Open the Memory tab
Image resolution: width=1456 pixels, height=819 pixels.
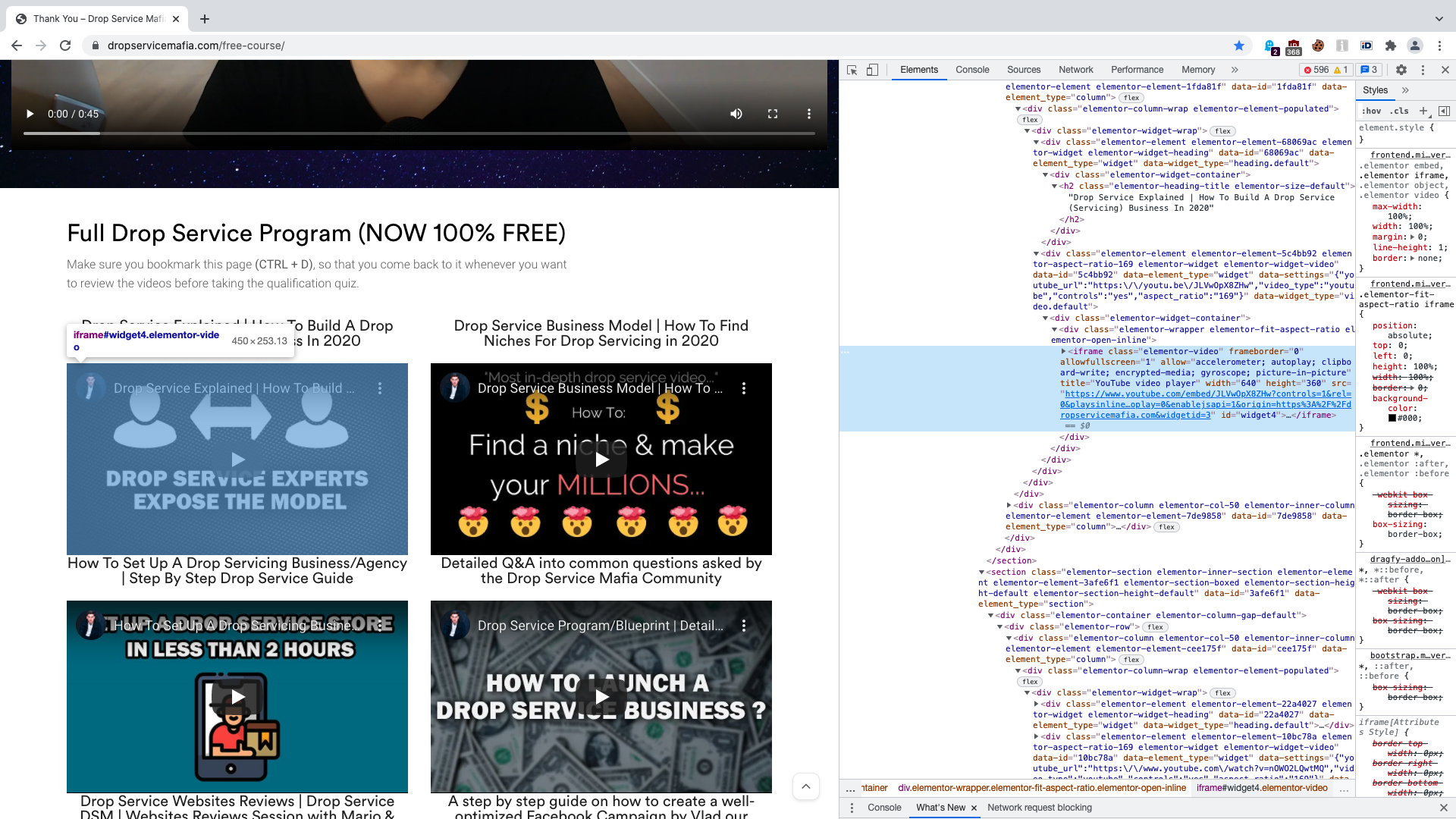tap(1198, 70)
